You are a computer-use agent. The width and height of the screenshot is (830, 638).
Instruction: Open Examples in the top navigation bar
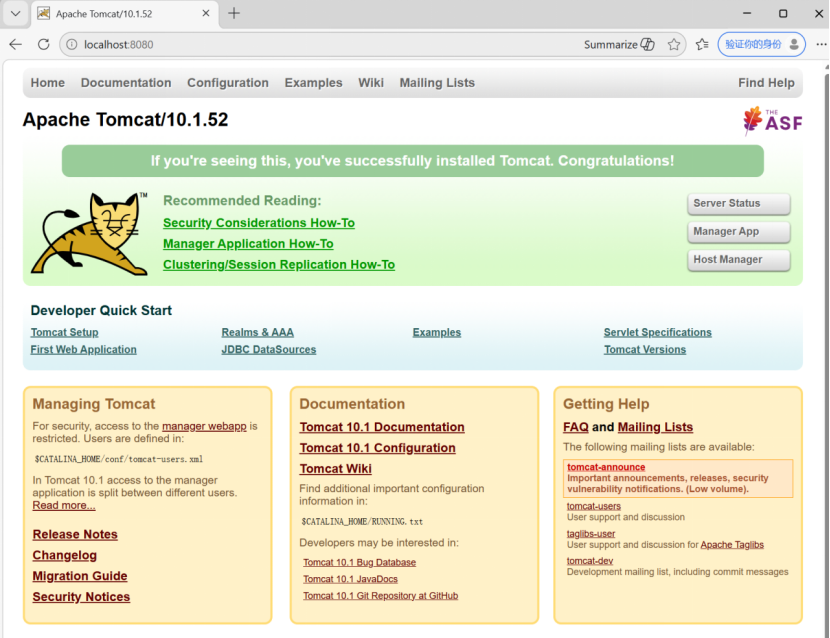[x=313, y=83]
